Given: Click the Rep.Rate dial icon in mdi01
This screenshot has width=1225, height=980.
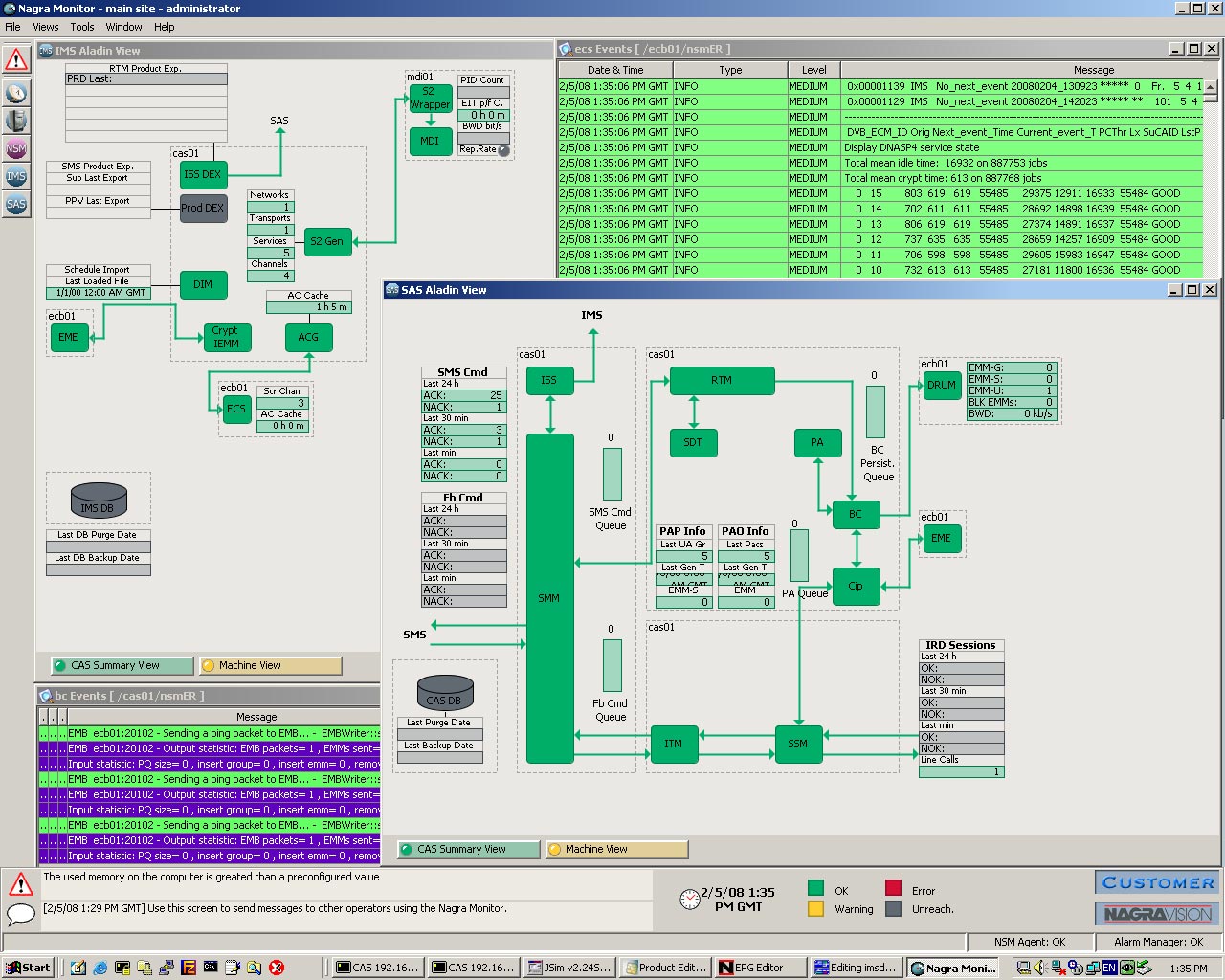Looking at the screenshot, I should coord(503,150).
